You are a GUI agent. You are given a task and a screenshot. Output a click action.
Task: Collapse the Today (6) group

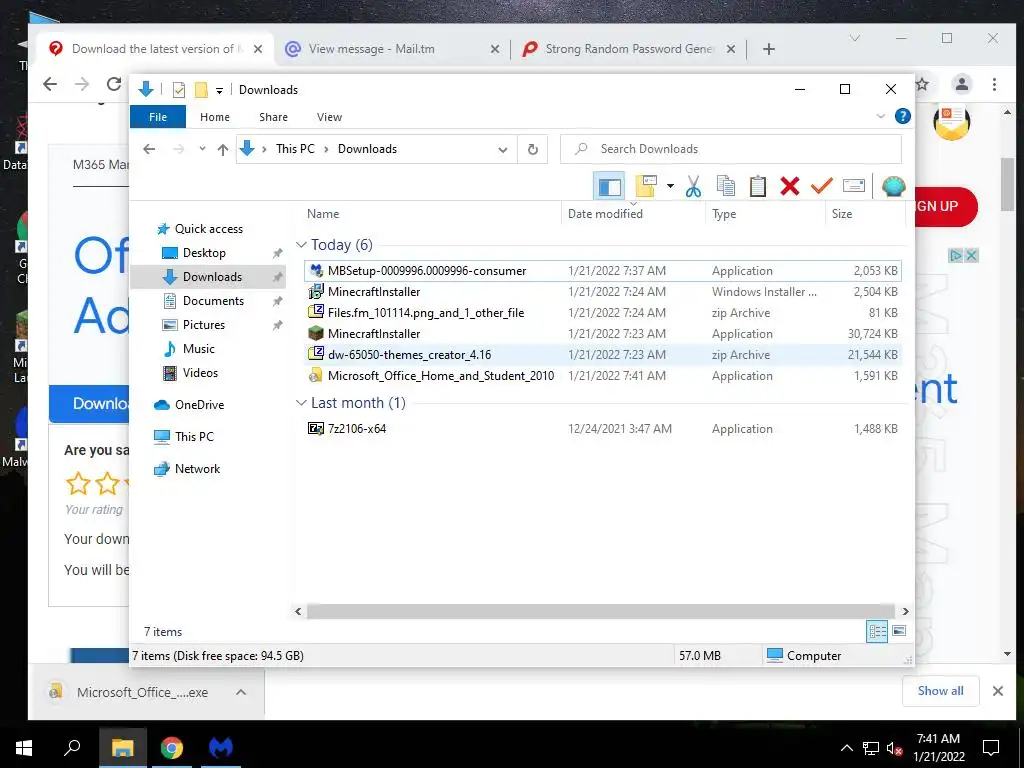[x=301, y=245]
